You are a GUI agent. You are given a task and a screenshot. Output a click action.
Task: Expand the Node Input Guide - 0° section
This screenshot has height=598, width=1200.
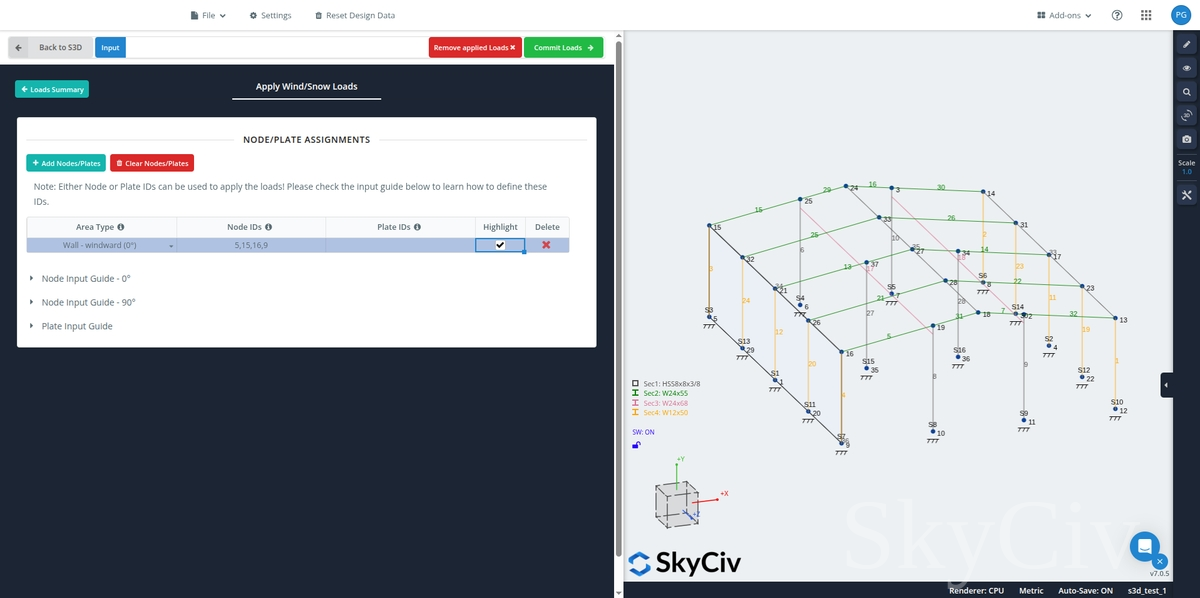click(x=85, y=278)
